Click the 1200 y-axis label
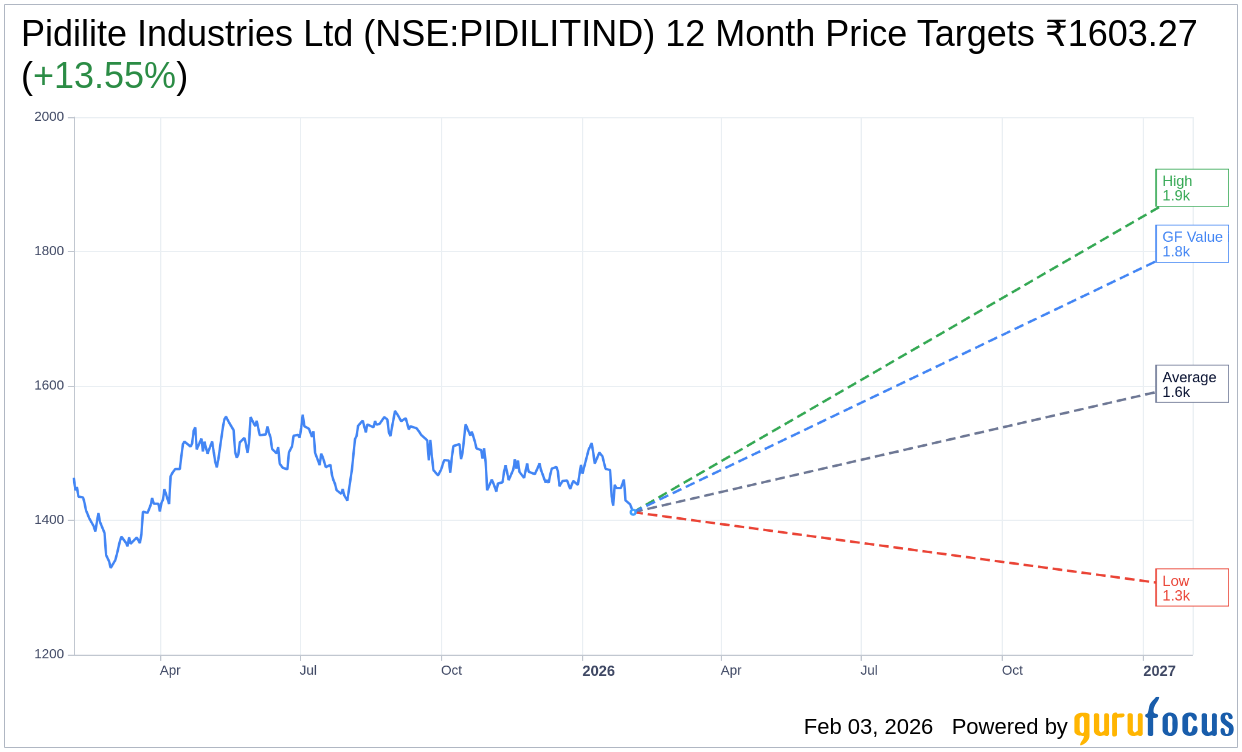The width and height of the screenshot is (1242, 752). 49,655
